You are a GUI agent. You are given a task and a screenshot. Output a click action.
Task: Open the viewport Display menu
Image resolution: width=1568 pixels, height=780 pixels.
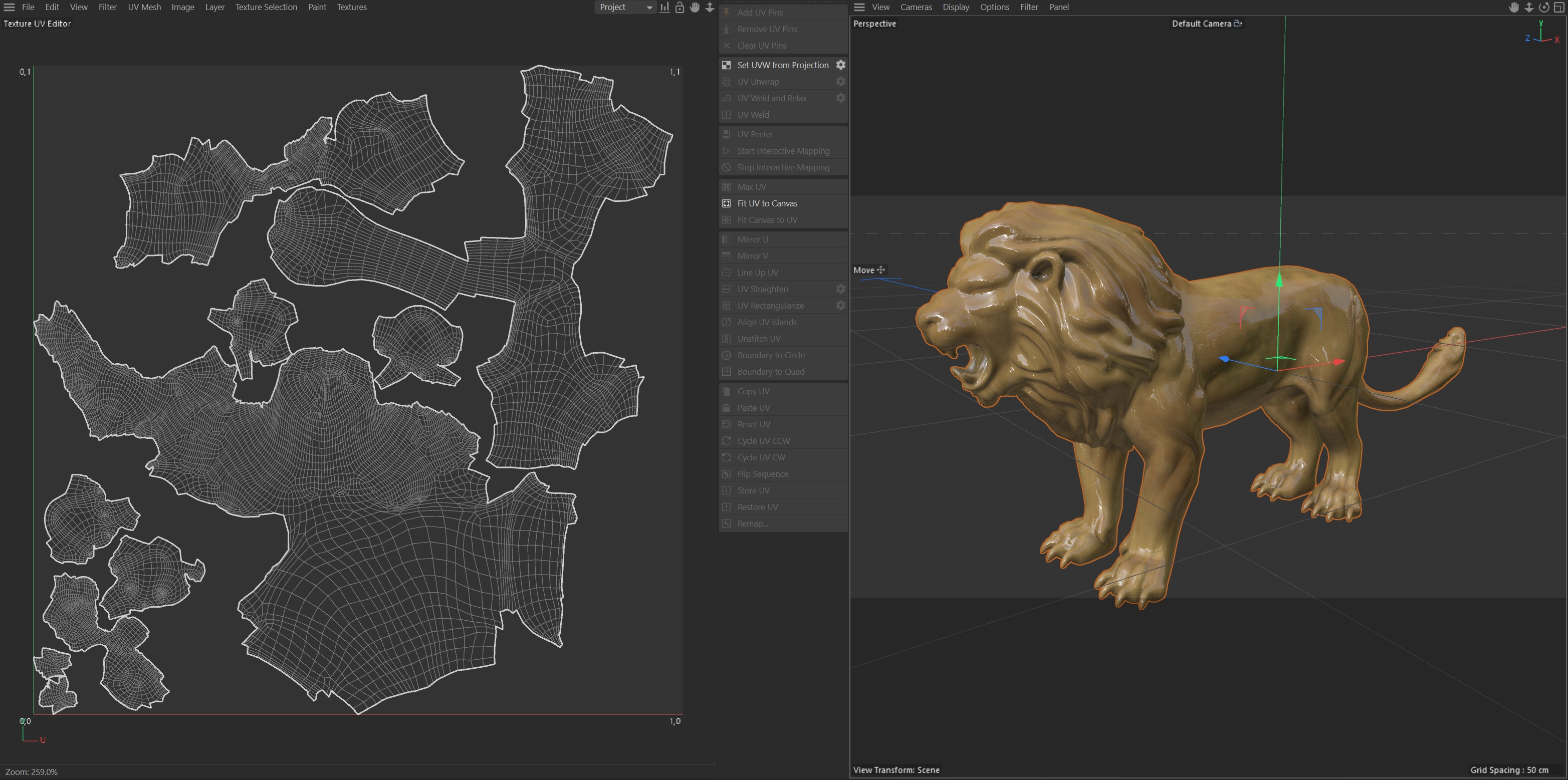956,8
